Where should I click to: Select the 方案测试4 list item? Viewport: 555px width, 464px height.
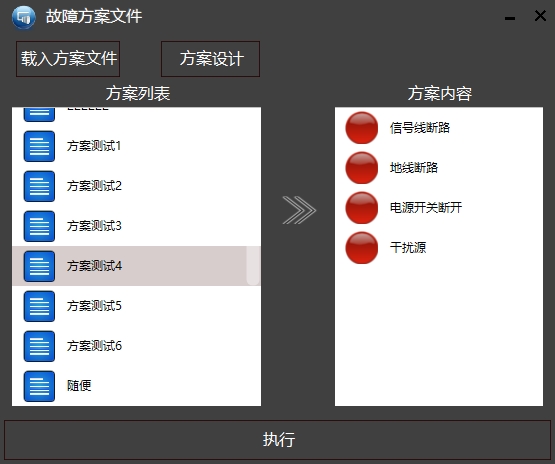click(x=136, y=266)
